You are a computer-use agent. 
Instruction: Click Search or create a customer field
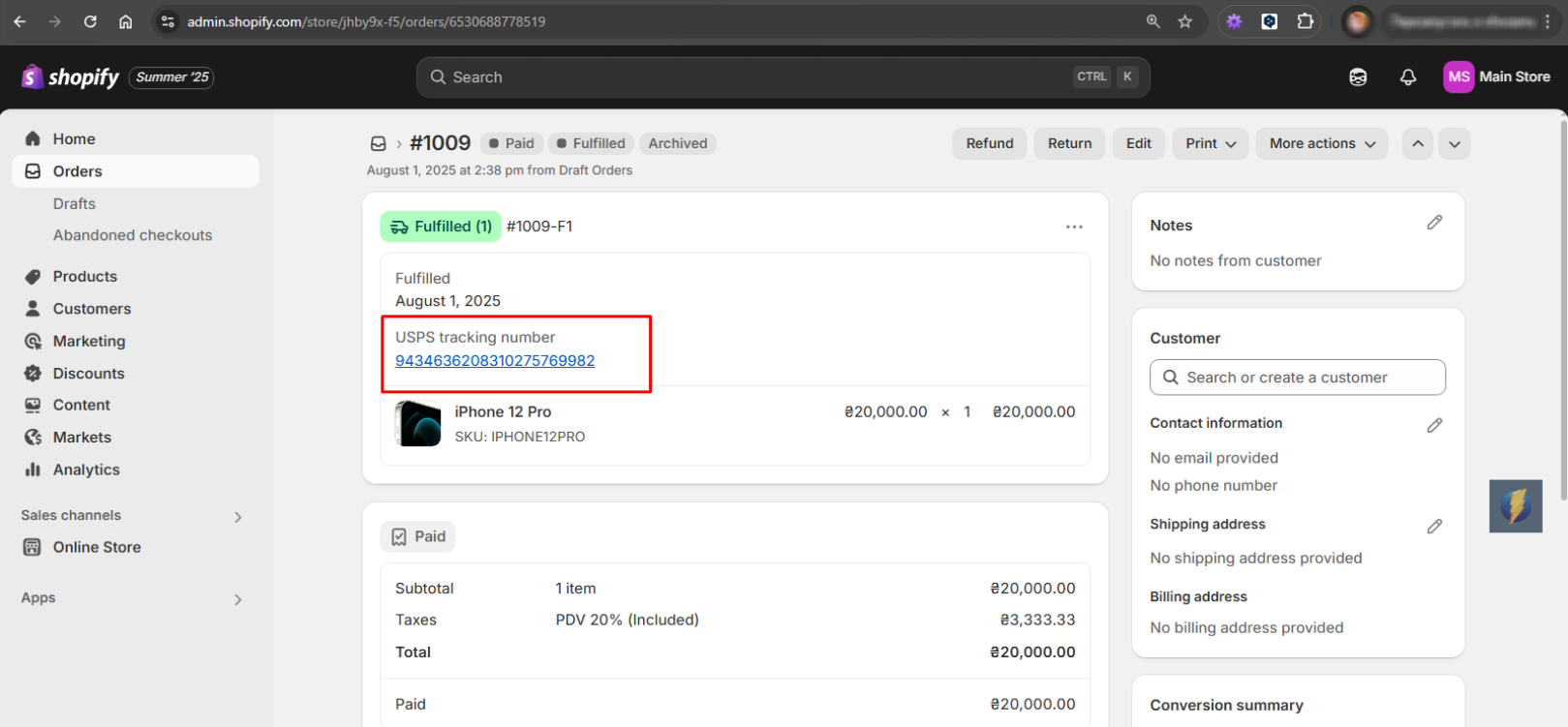pyautogui.click(x=1298, y=378)
